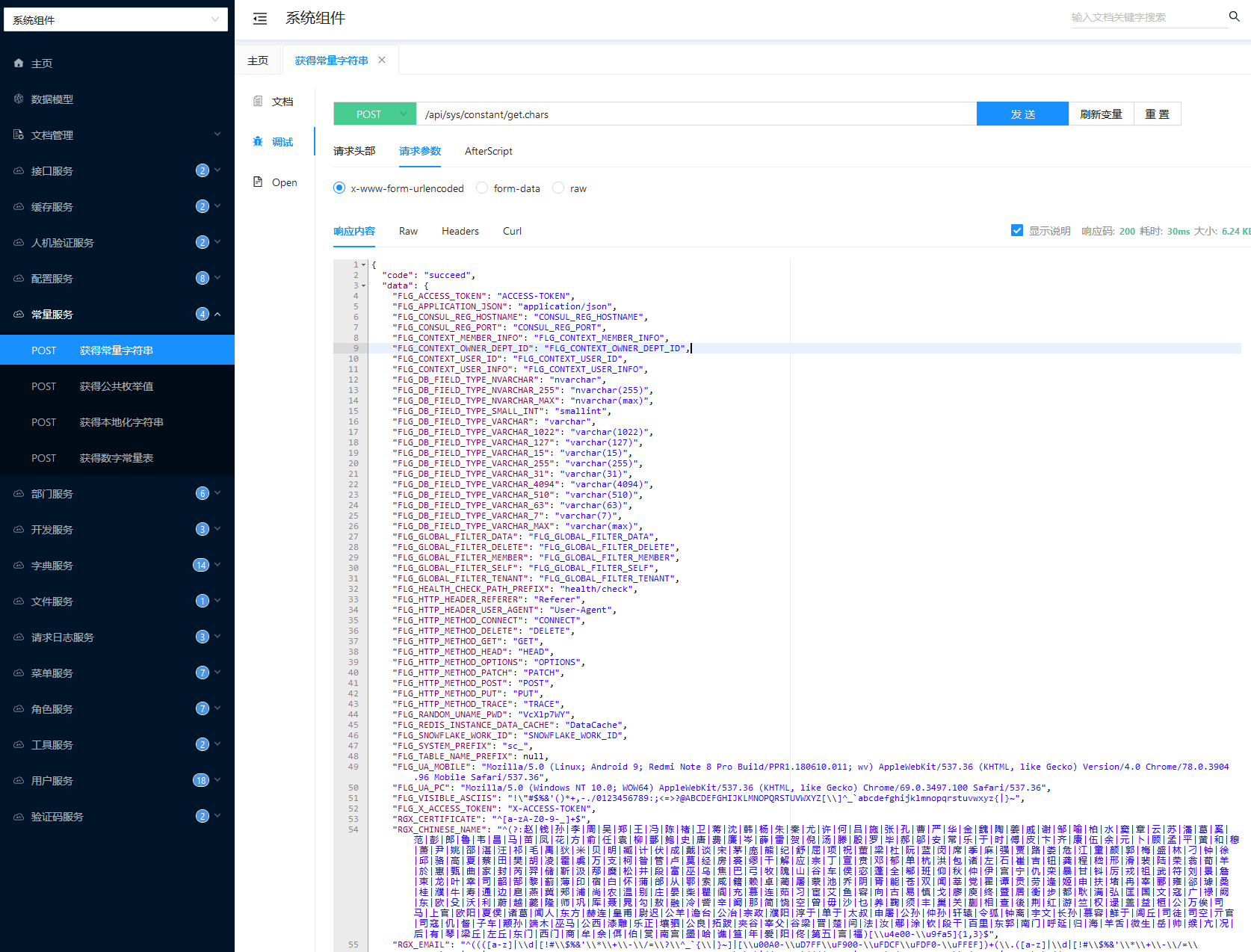The width and height of the screenshot is (1251, 952).
Task: Click the 发送 send button
Action: coord(1022,114)
